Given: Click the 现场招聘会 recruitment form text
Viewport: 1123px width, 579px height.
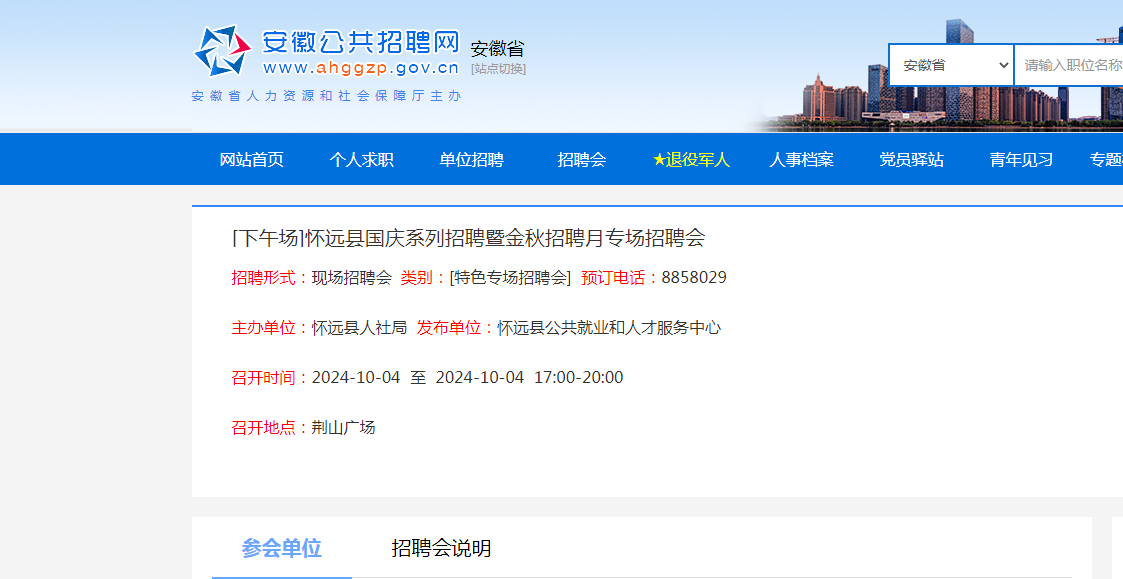Looking at the screenshot, I should pos(352,277).
